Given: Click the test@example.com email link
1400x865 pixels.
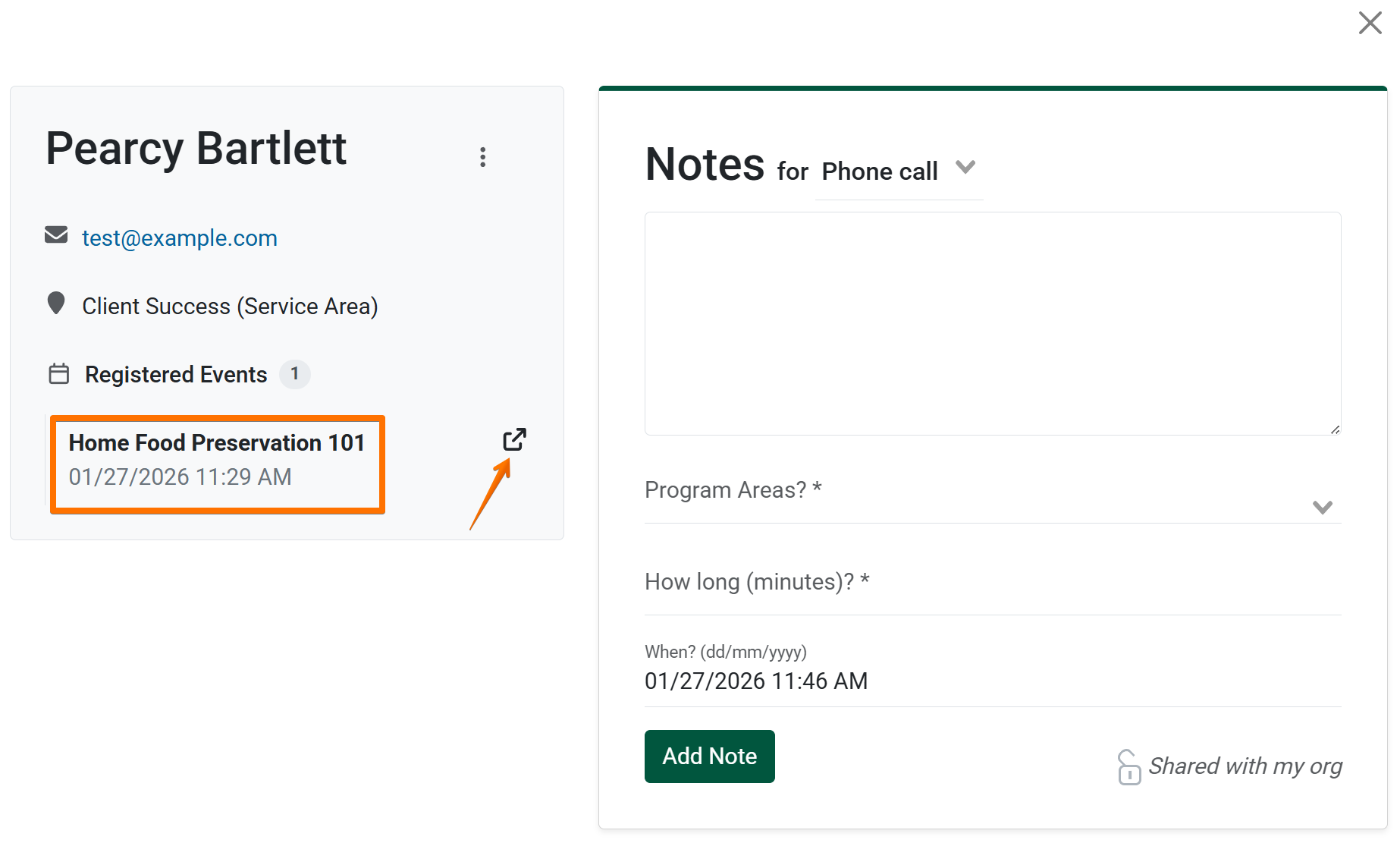Looking at the screenshot, I should pyautogui.click(x=180, y=238).
